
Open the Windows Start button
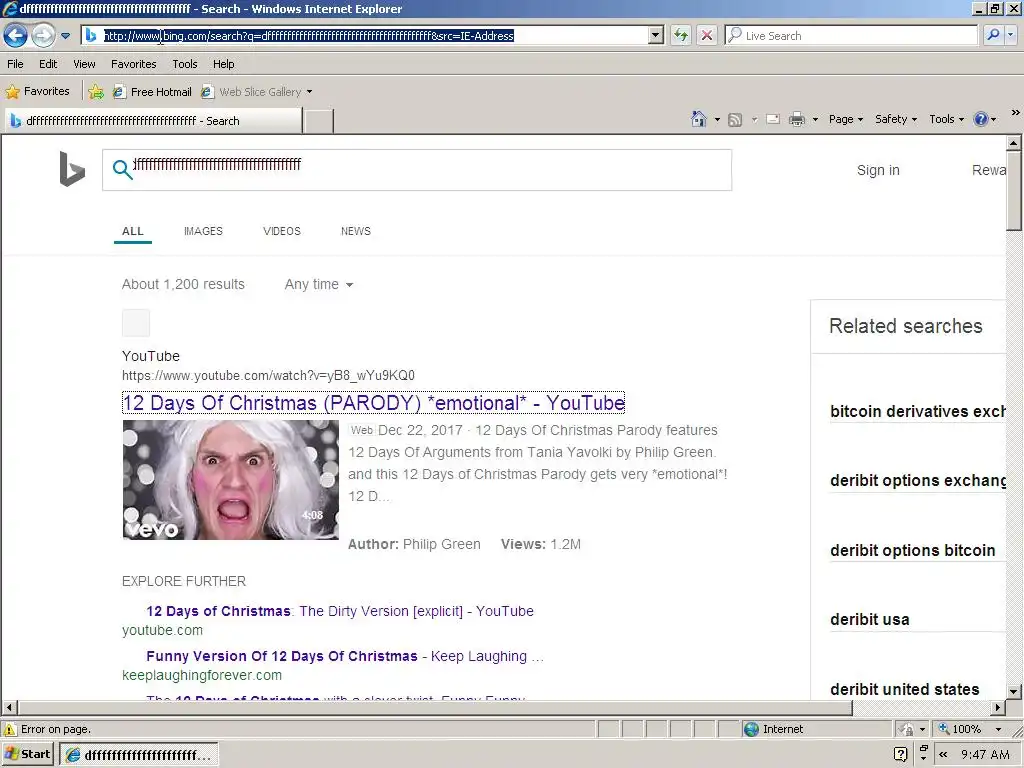(27, 754)
